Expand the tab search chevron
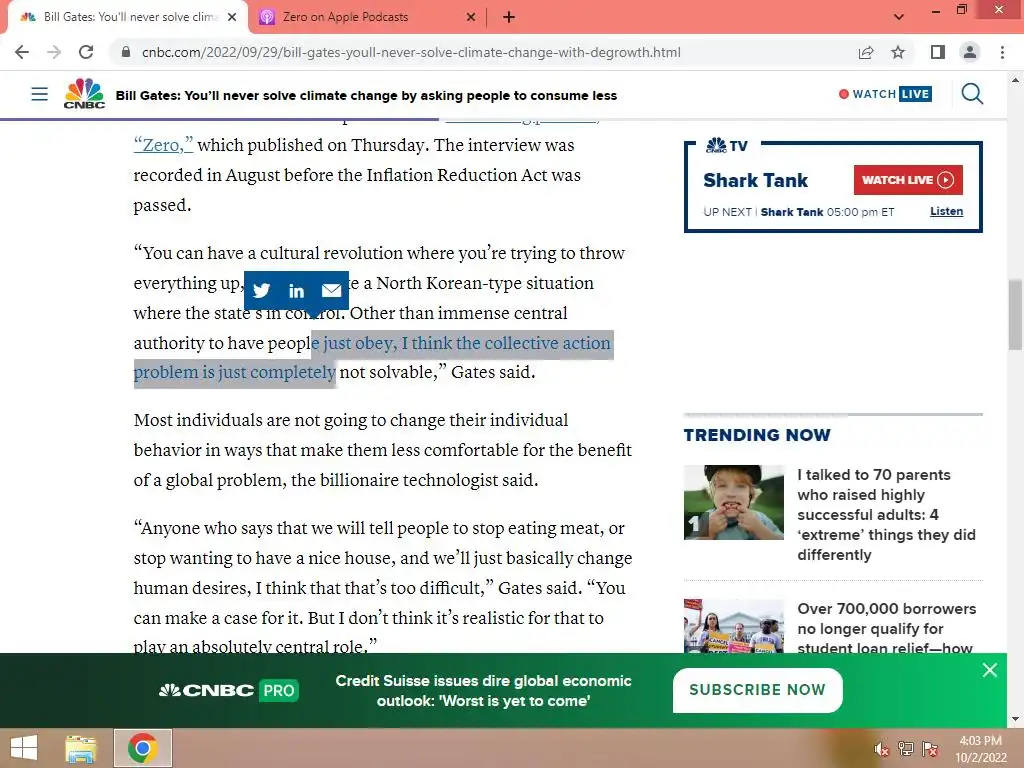This screenshot has width=1024, height=768. coord(899,17)
